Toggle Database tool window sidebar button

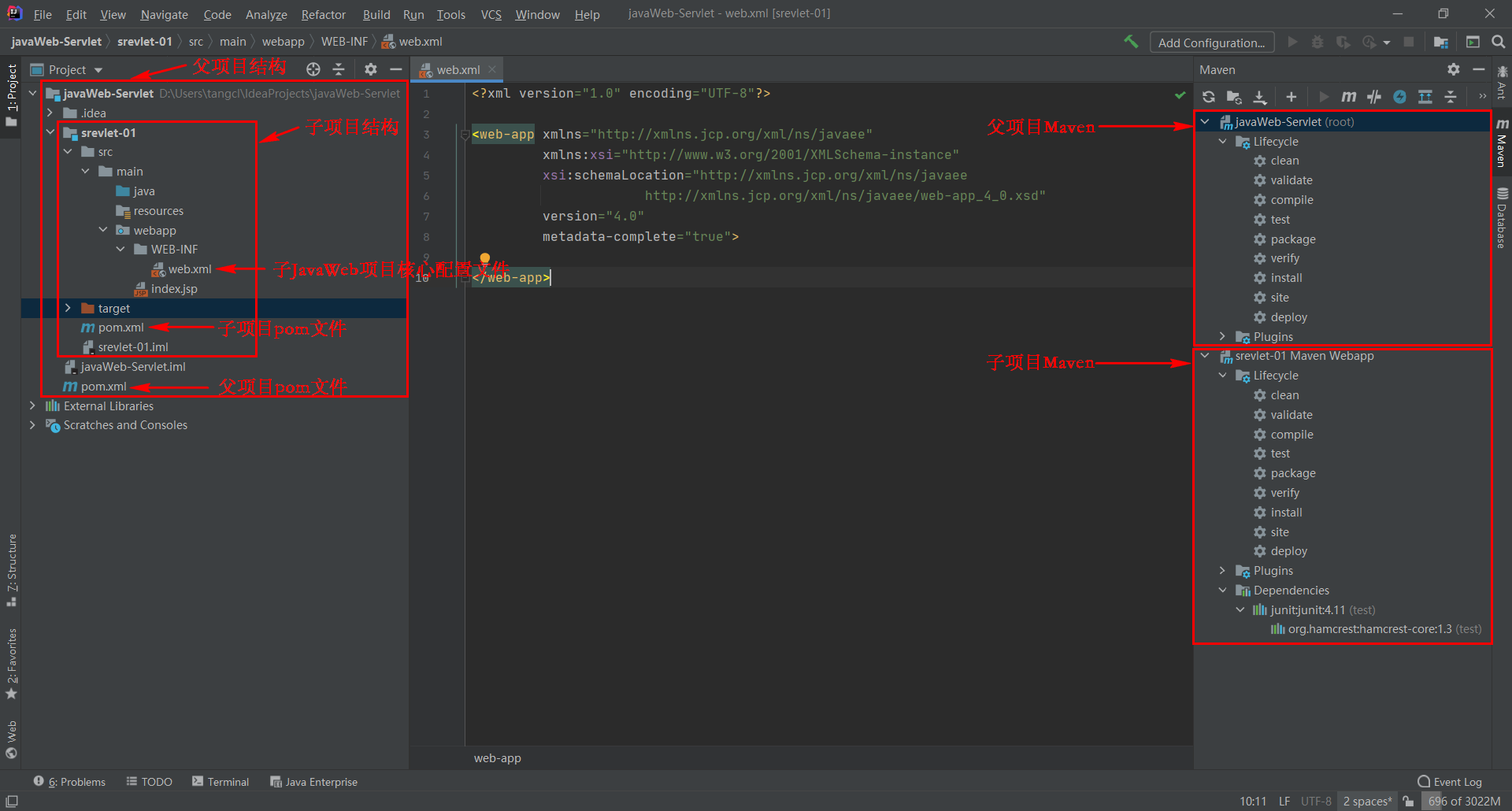click(1502, 218)
